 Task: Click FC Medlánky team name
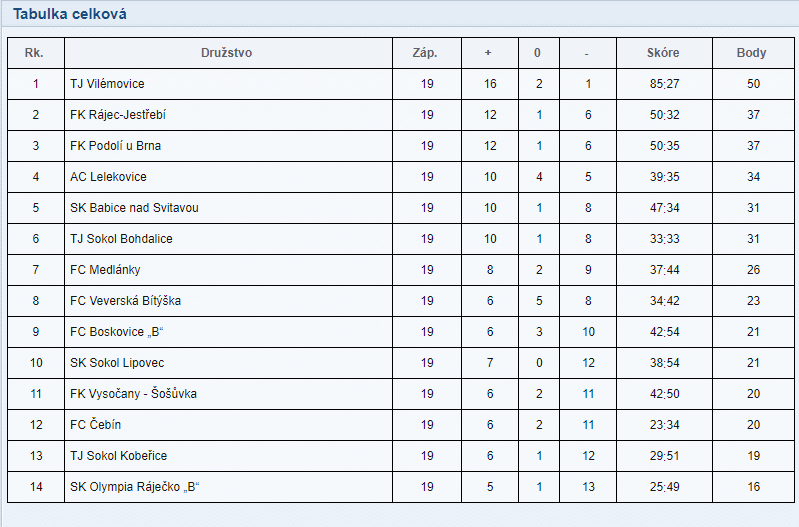pos(105,270)
